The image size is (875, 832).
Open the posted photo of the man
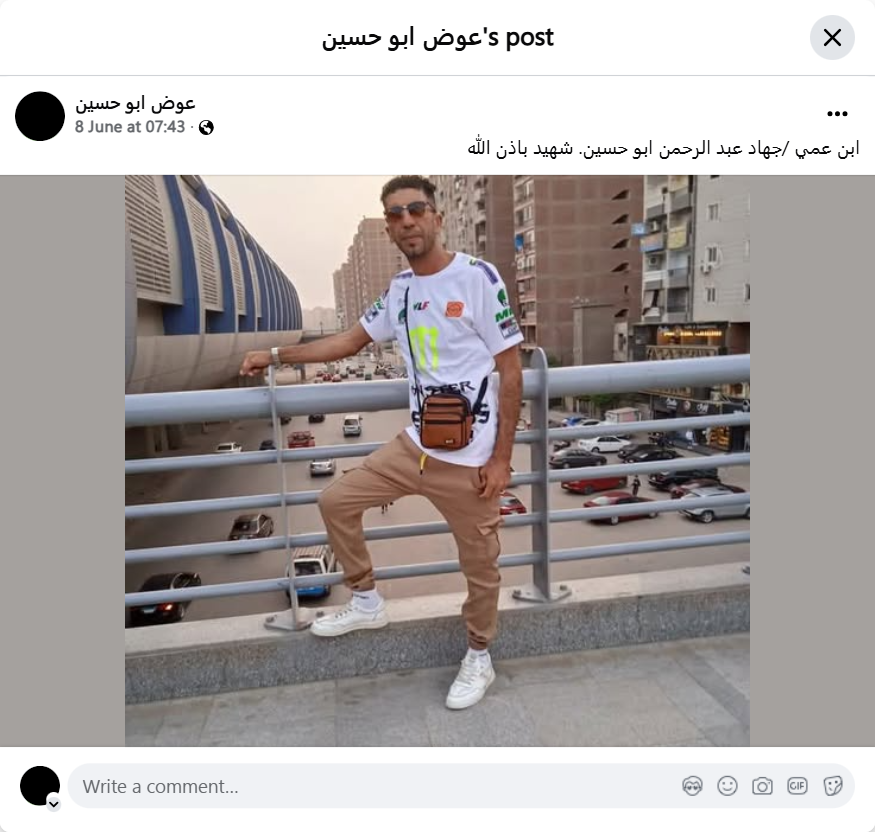[x=437, y=461]
